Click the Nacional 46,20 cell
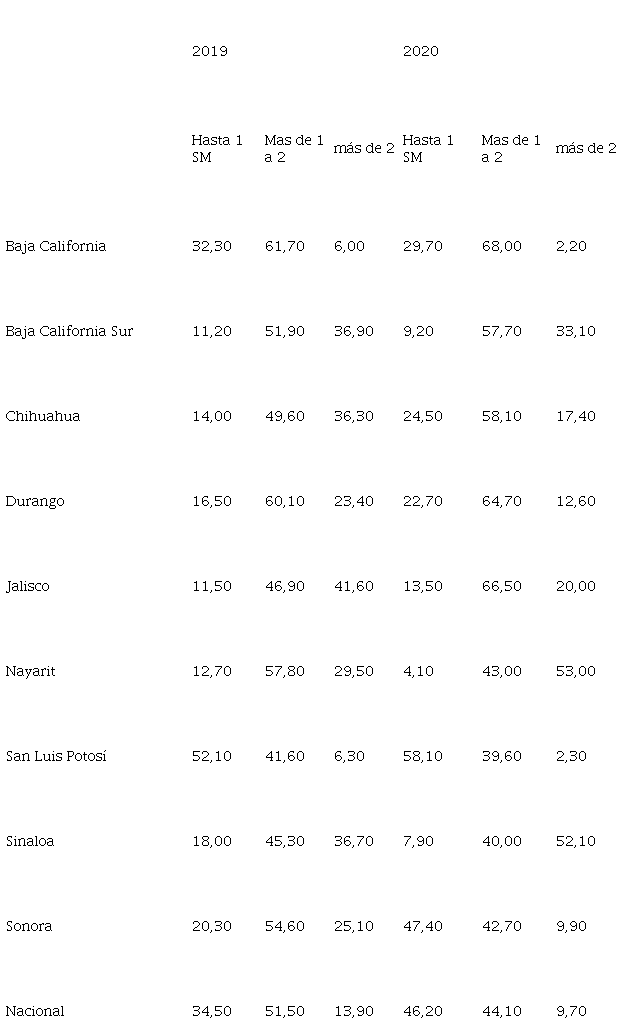 click(422, 1011)
